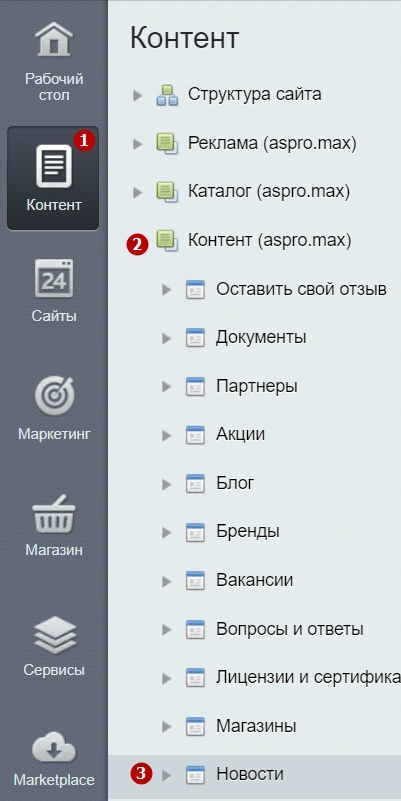
Task: Click the icon beside Новости
Action: (195, 775)
